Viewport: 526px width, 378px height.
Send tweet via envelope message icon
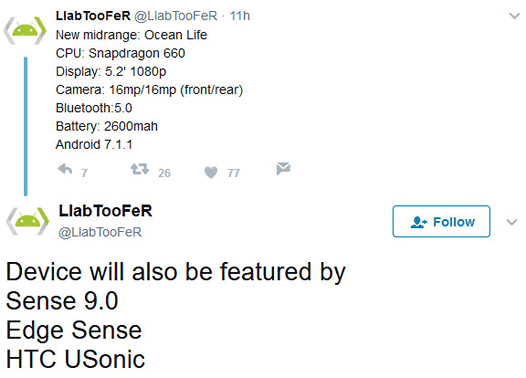pyautogui.click(x=283, y=168)
